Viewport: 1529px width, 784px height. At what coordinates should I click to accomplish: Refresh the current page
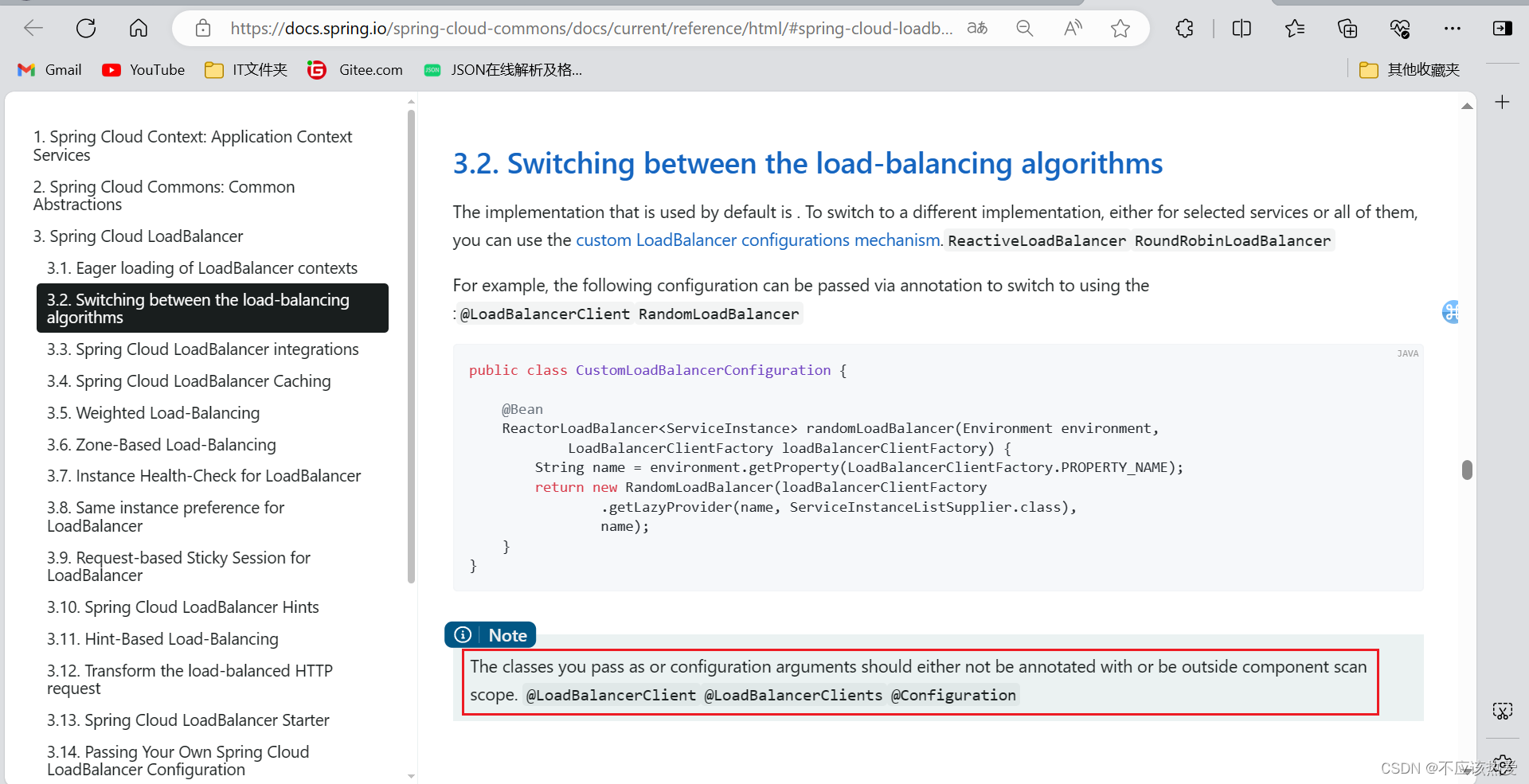[86, 28]
